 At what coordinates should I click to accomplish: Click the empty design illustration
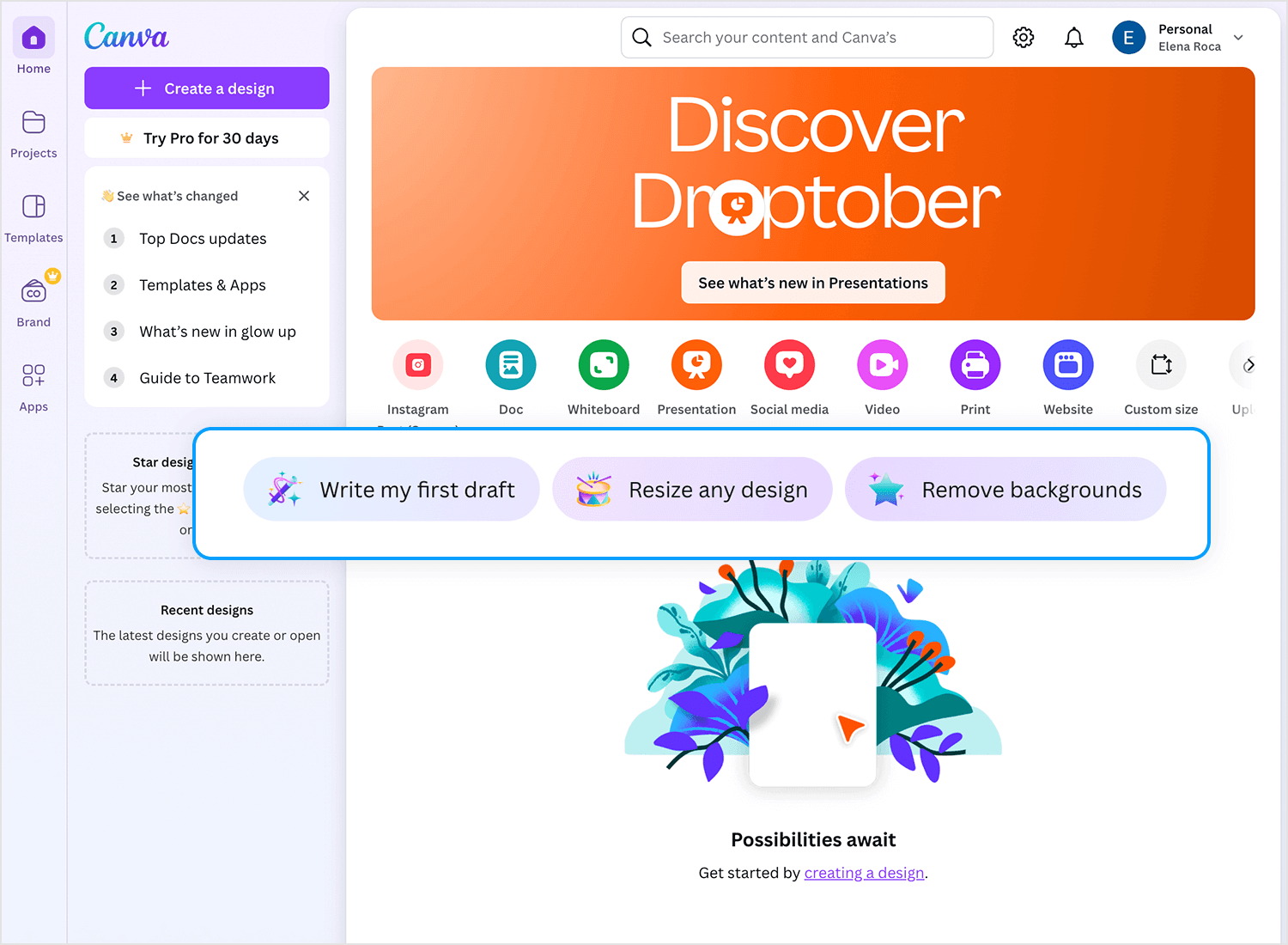[813, 674]
